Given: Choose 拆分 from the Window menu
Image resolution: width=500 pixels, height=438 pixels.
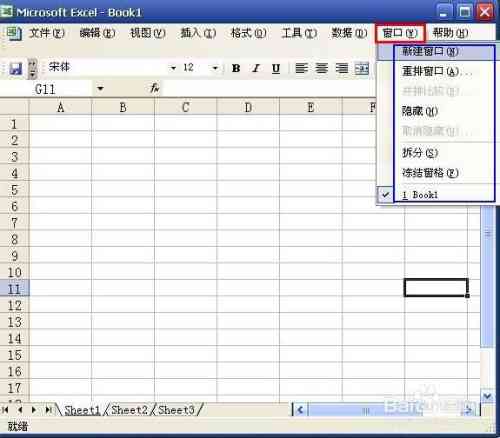Looking at the screenshot, I should click(435, 153).
